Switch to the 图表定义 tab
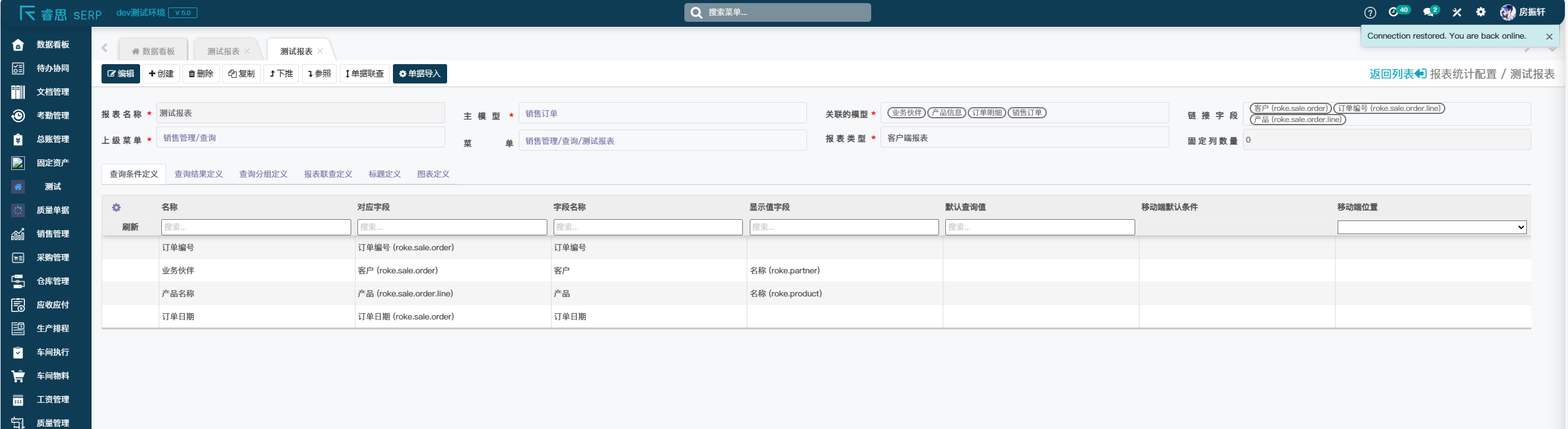Image resolution: width=1568 pixels, height=429 pixels. [x=433, y=174]
